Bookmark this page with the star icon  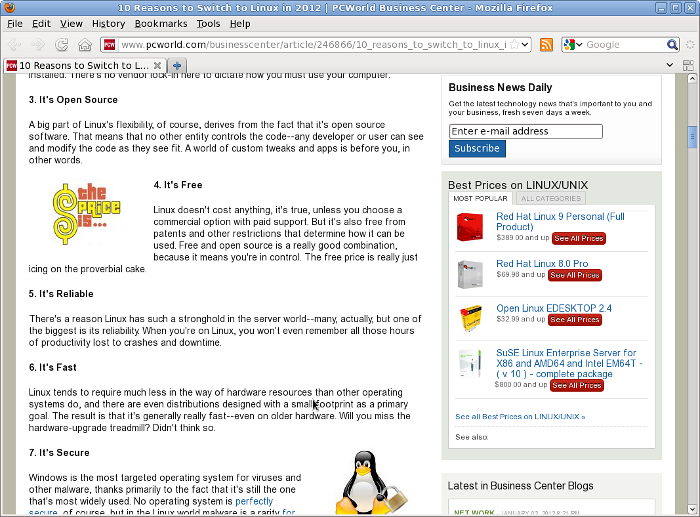(x=514, y=45)
